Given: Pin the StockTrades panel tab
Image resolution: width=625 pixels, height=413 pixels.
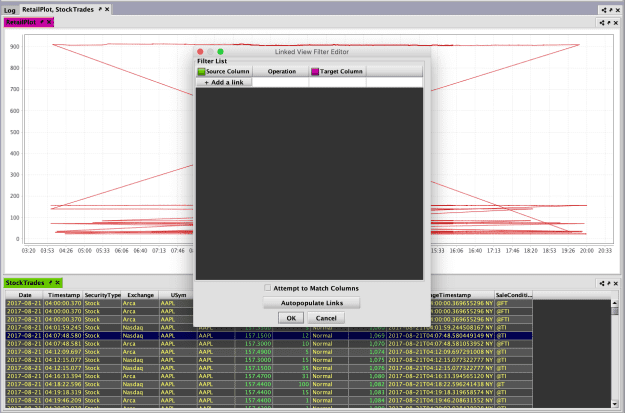Looking at the screenshot, I should [48, 284].
